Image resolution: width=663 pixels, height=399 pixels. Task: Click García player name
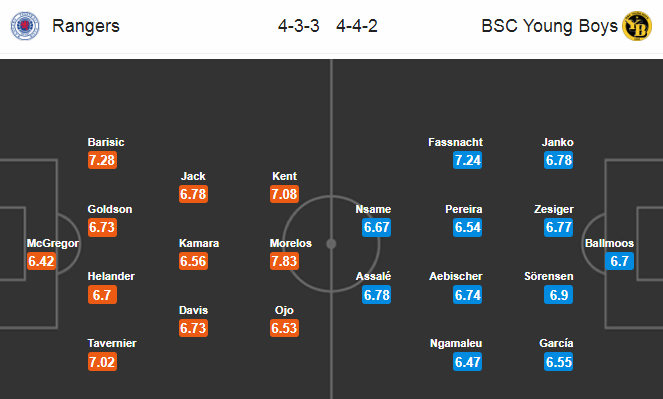point(556,343)
